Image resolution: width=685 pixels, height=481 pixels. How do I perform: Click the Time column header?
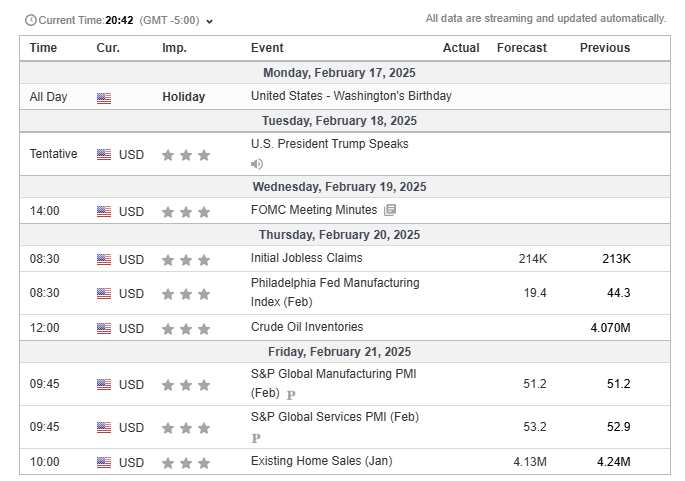(43, 48)
